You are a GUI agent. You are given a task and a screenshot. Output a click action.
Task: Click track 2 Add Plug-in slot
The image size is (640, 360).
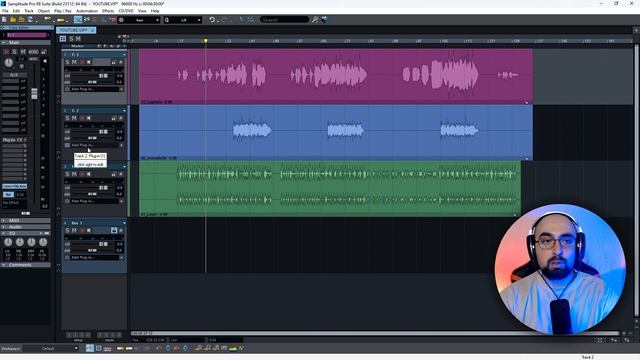(x=94, y=145)
